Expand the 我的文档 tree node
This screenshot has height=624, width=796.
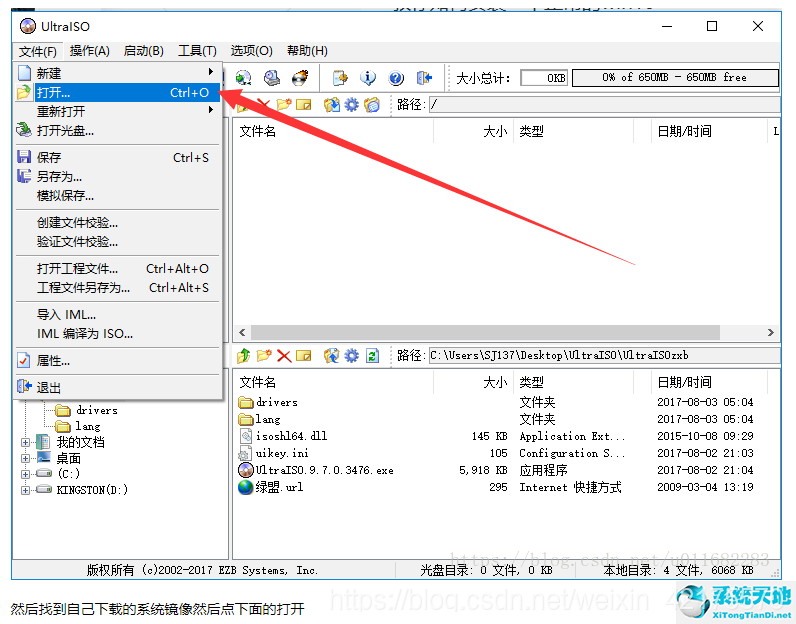pyautogui.click(x=26, y=442)
